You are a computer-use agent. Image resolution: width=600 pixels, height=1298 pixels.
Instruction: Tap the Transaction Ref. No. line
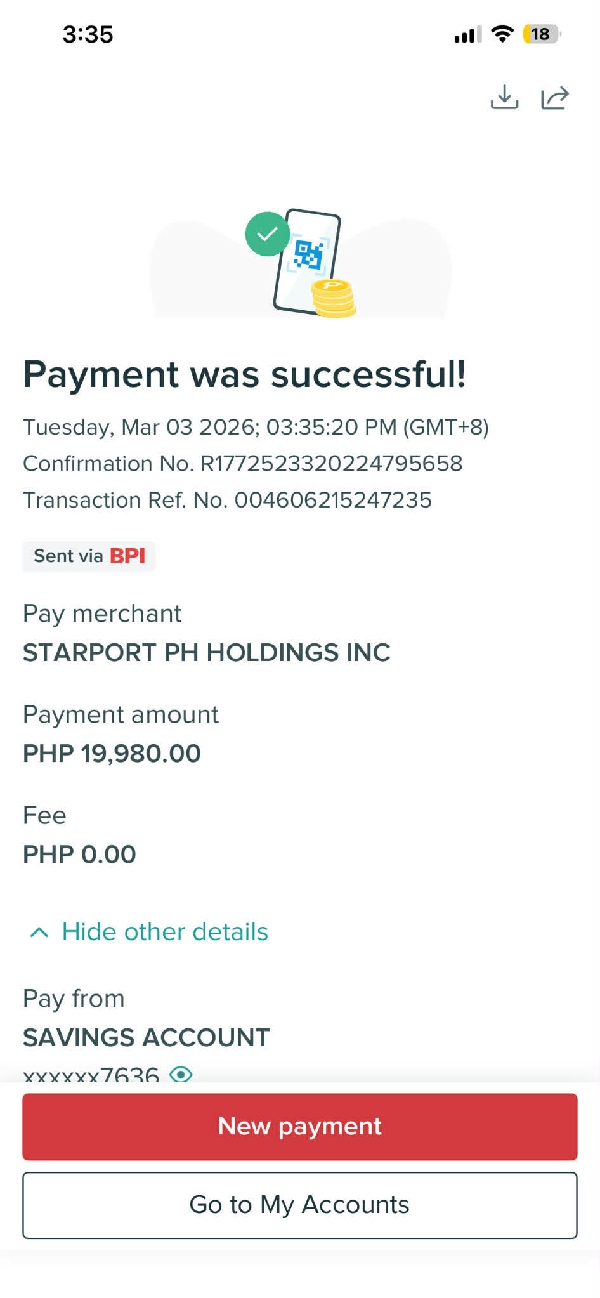(x=228, y=500)
